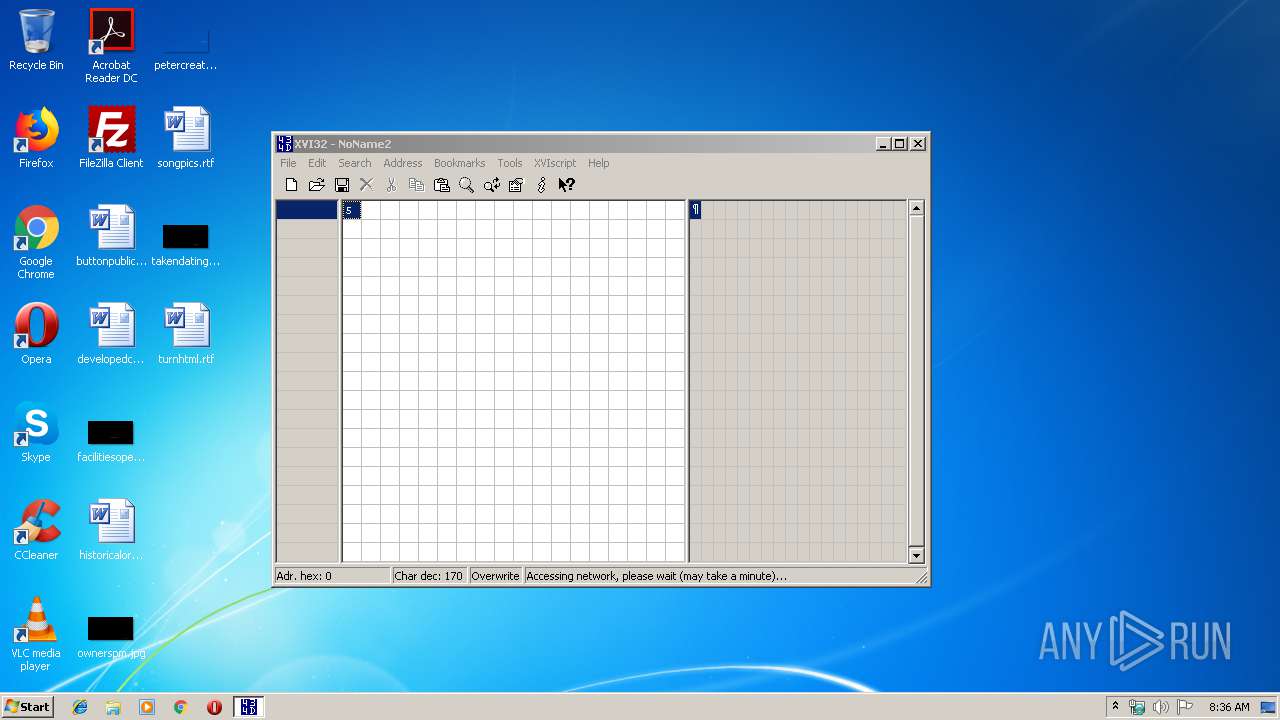Viewport: 1280px width, 720px height.
Task: Select the historicalor document icon
Action: pyautogui.click(x=111, y=530)
